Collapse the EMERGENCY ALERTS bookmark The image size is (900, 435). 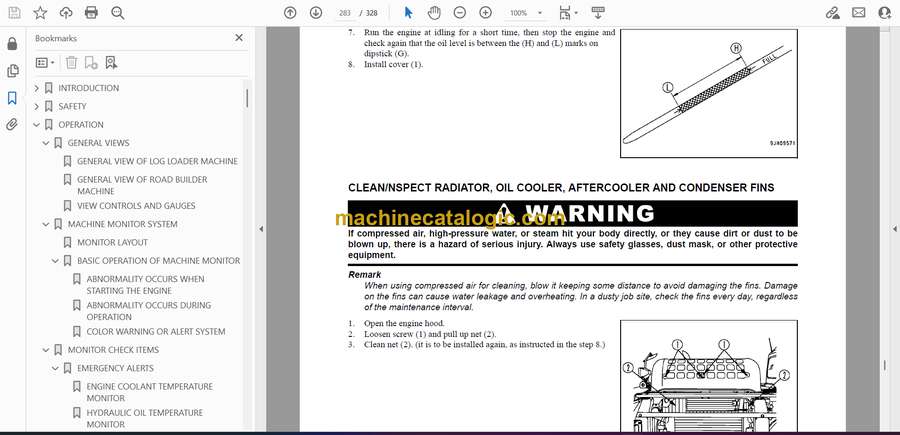click(55, 368)
